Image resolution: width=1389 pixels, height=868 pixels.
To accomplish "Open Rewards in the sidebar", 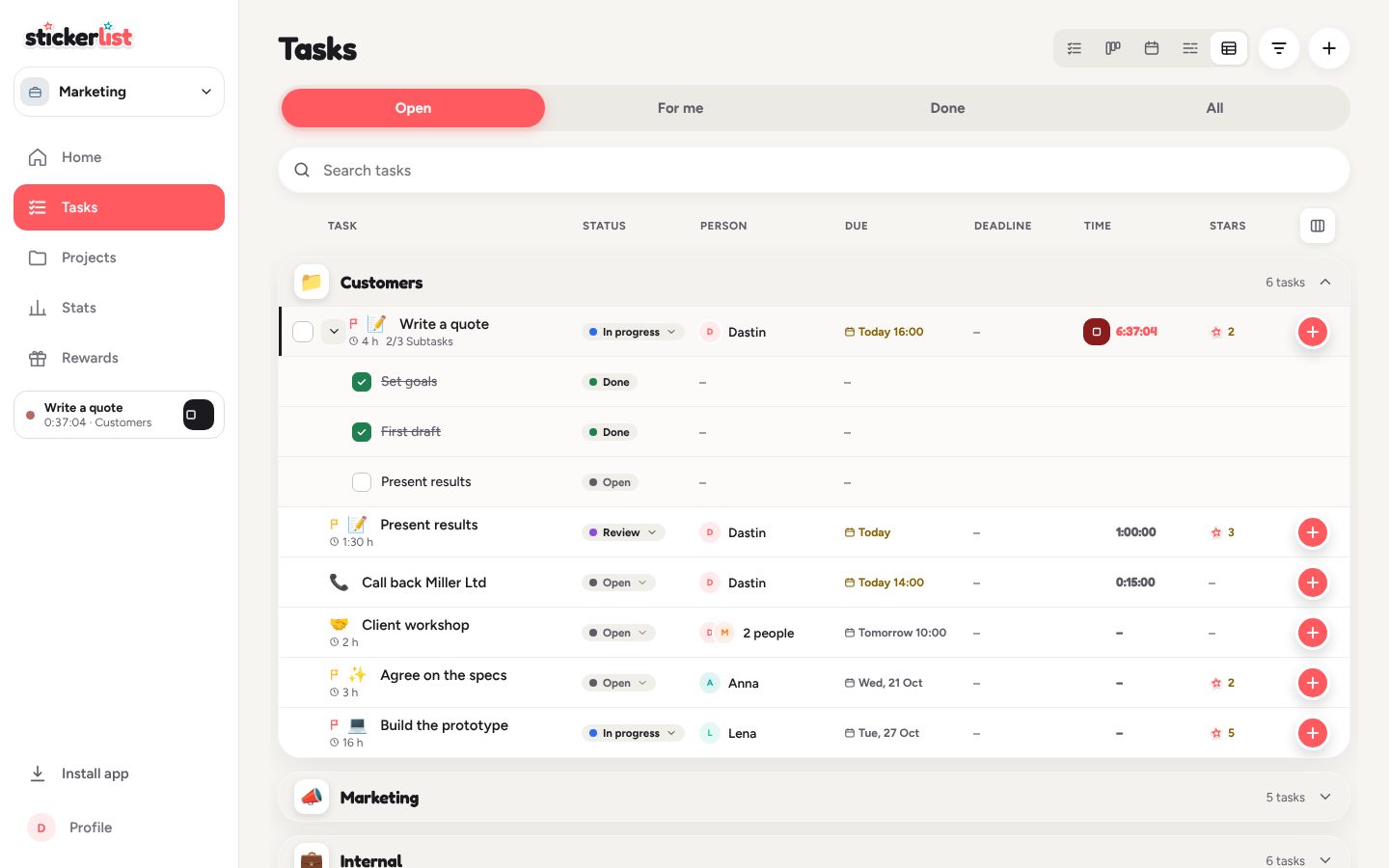I will [x=119, y=358].
